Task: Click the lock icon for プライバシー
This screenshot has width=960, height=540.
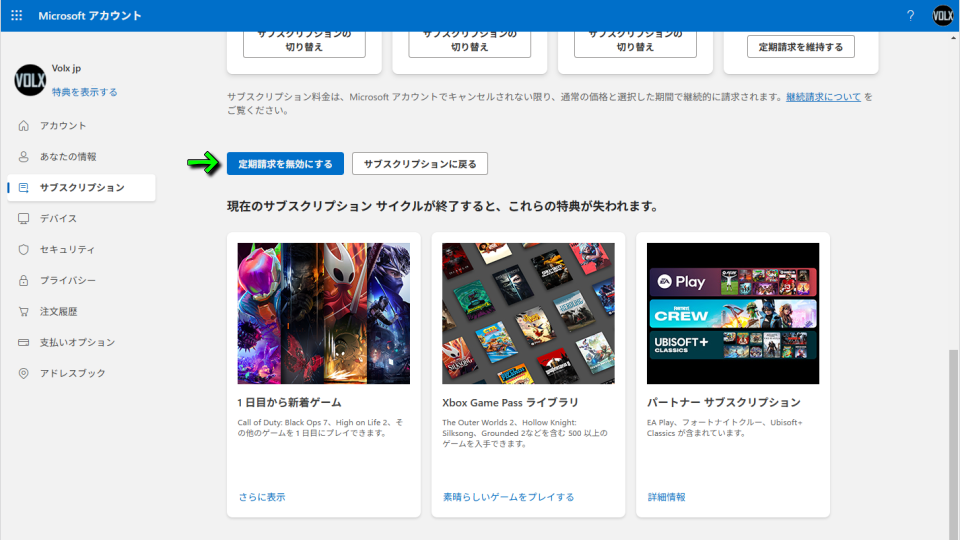Action: coord(24,281)
